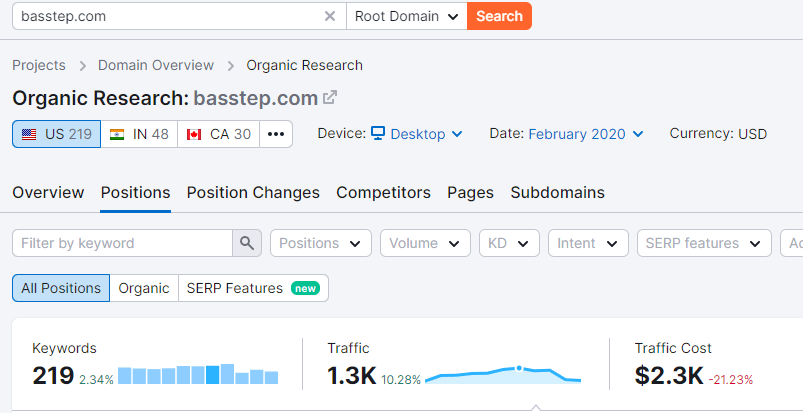Select the IN 48 database

(139, 134)
